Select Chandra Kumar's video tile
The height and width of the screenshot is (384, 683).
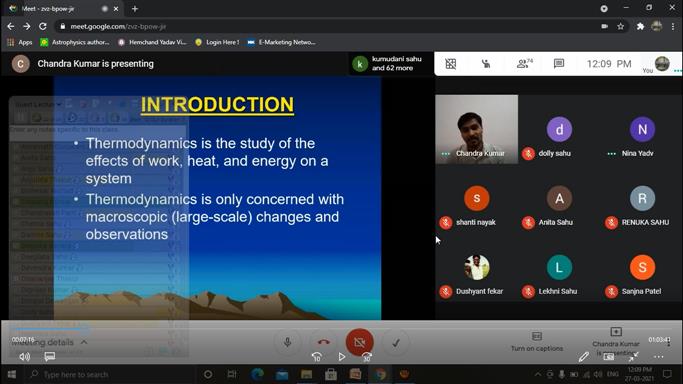coord(477,129)
